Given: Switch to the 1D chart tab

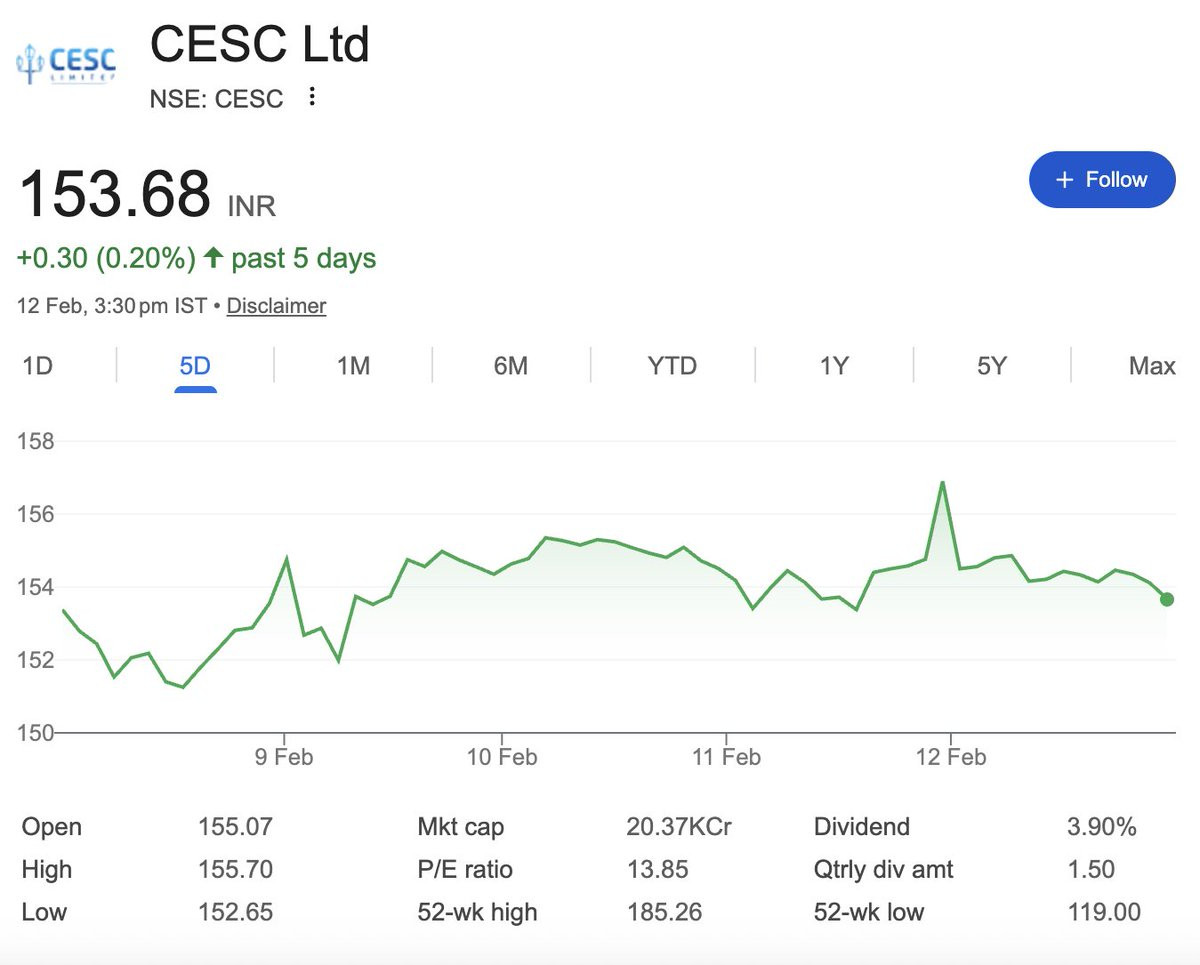Looking at the screenshot, I should tap(37, 366).
